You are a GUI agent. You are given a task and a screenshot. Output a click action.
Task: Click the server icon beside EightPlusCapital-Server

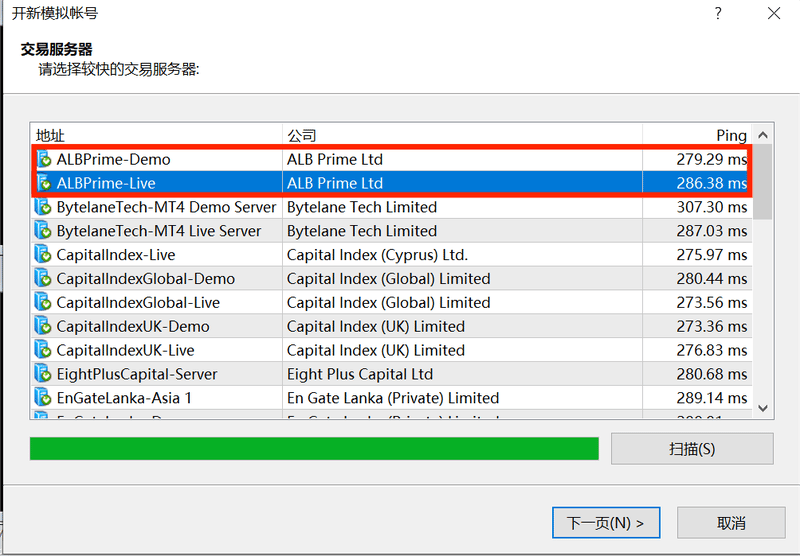click(43, 374)
